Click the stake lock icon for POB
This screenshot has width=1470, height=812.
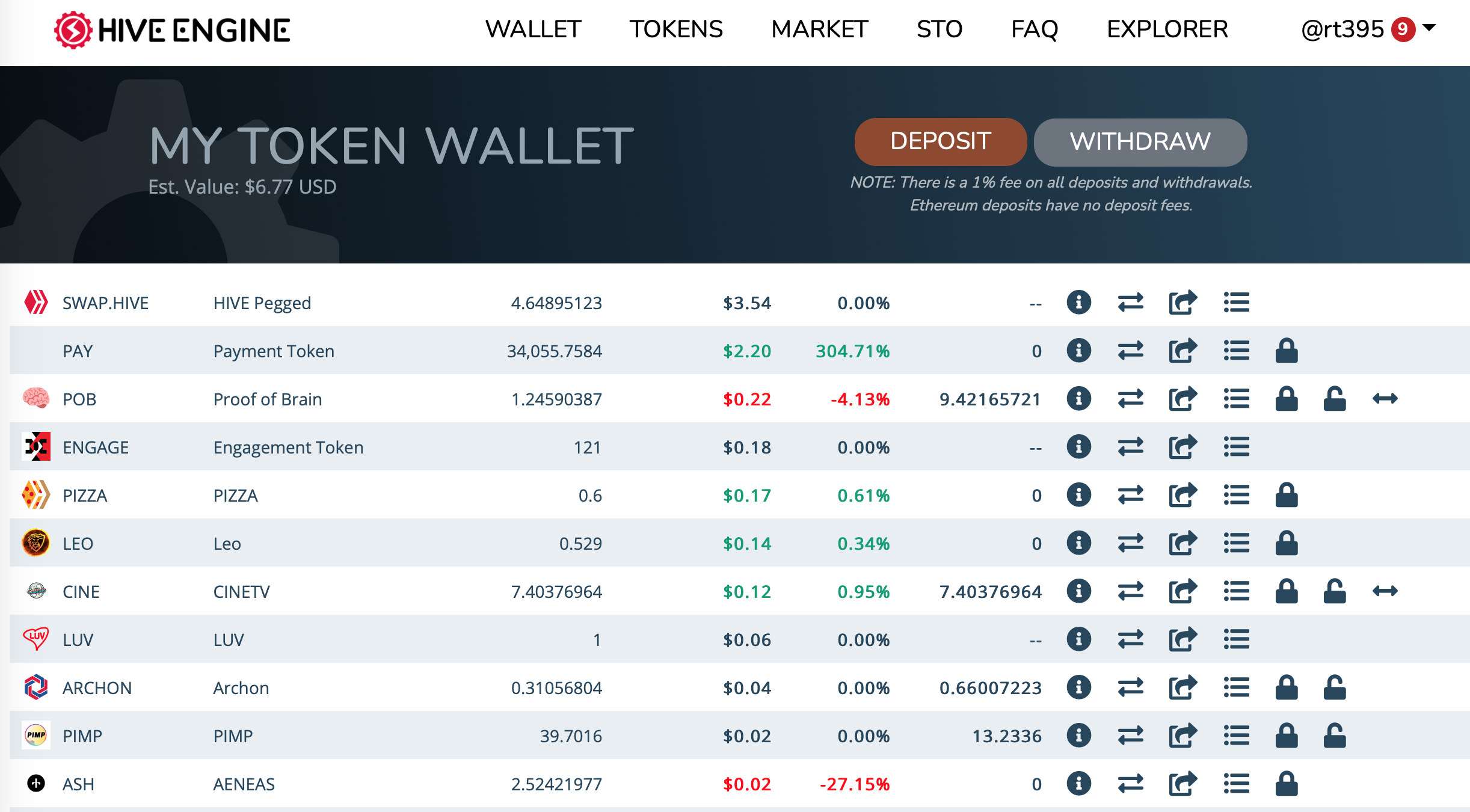click(1287, 399)
